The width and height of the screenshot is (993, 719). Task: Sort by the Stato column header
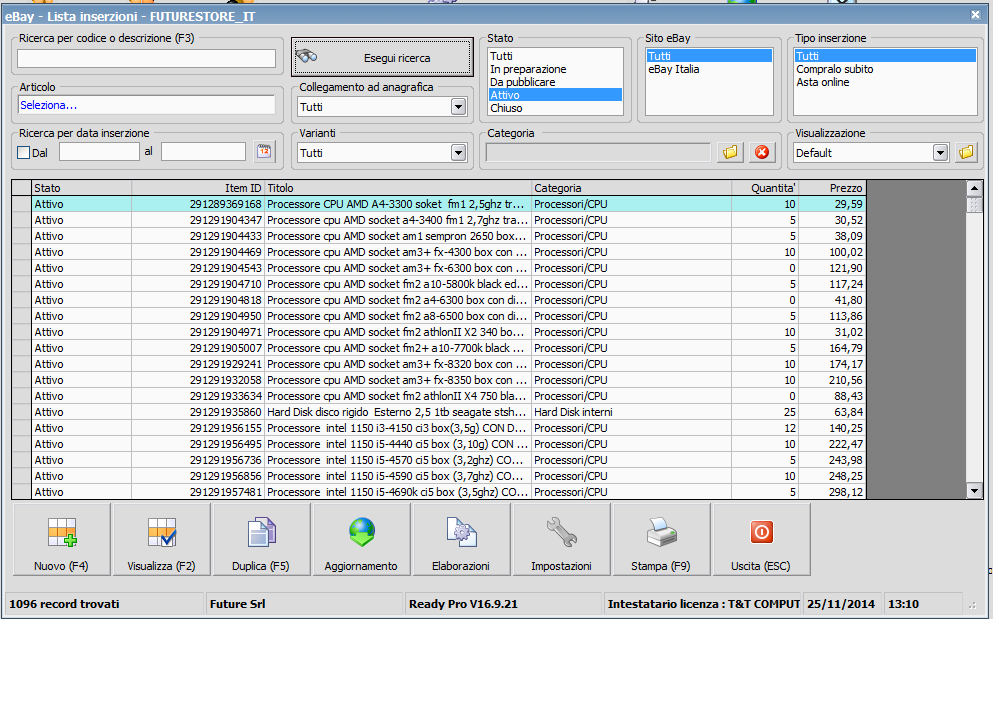coord(82,188)
